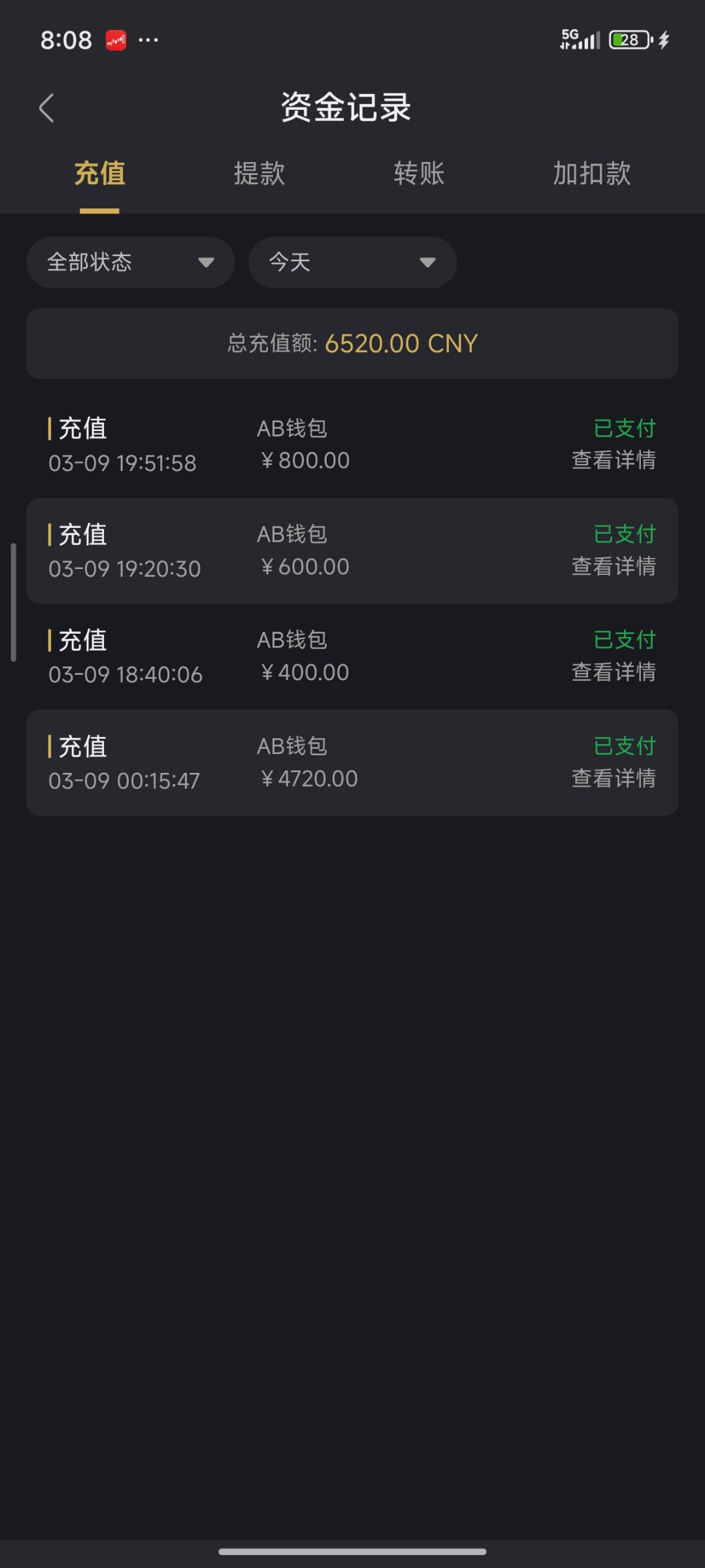Select the 充值 tab
This screenshot has height=1568, width=705.
click(x=99, y=174)
